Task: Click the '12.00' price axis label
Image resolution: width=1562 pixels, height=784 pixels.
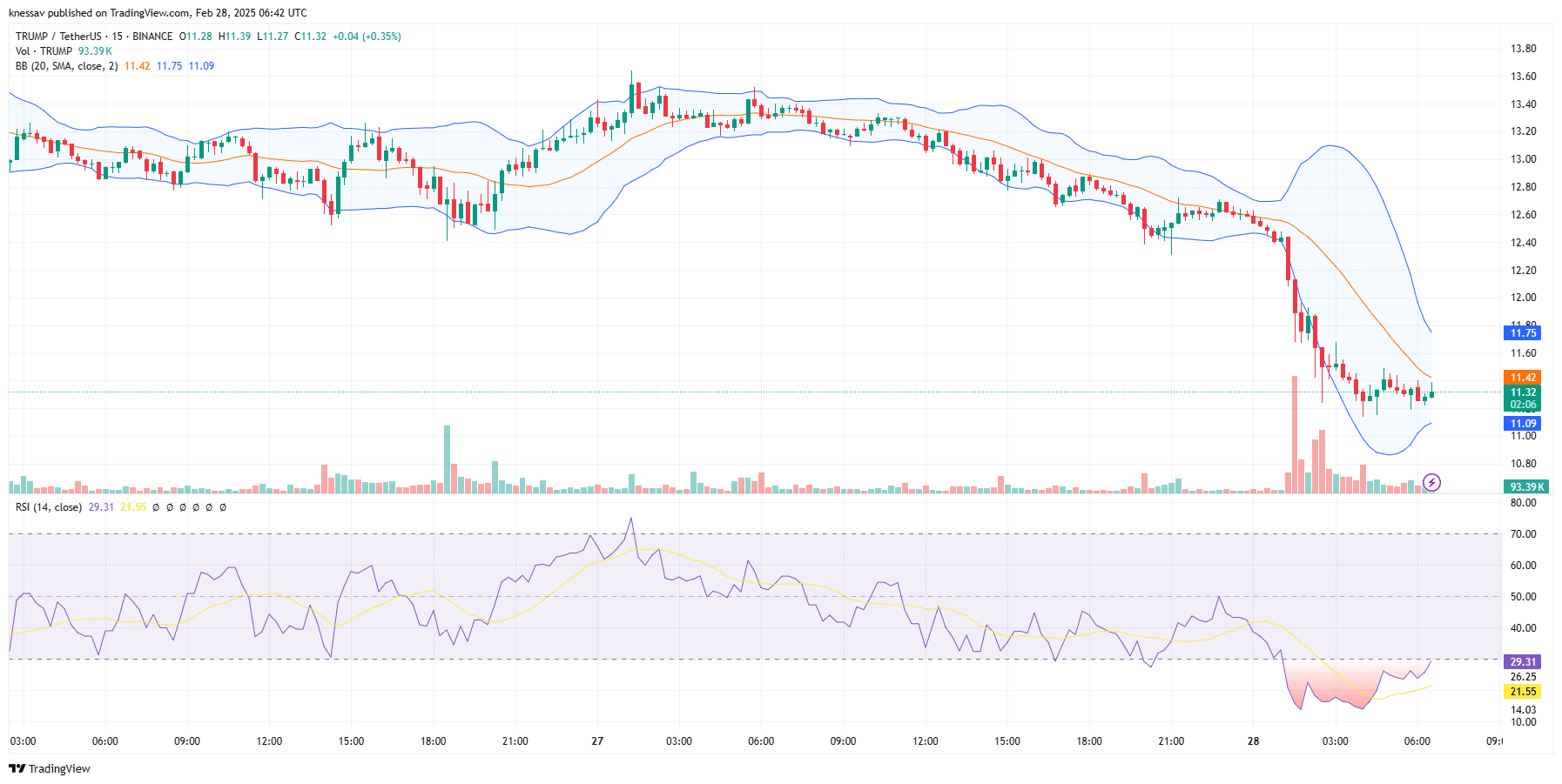Action: (1523, 298)
